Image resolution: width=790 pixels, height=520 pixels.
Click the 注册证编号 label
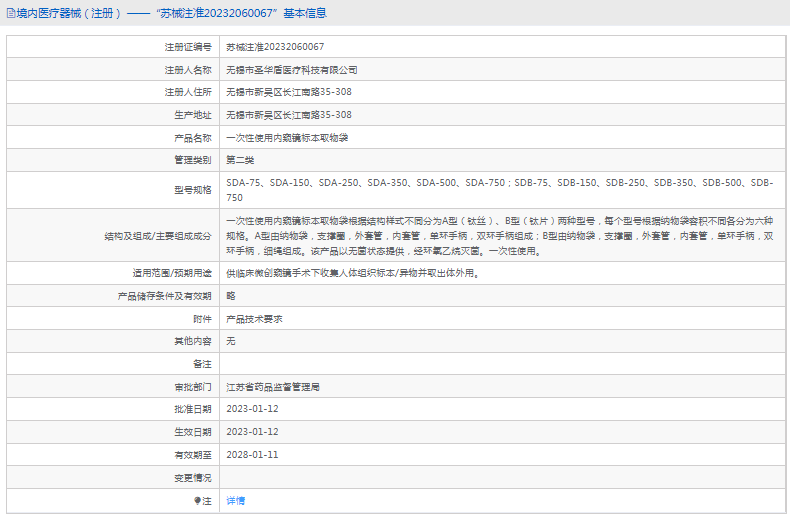click(188, 47)
